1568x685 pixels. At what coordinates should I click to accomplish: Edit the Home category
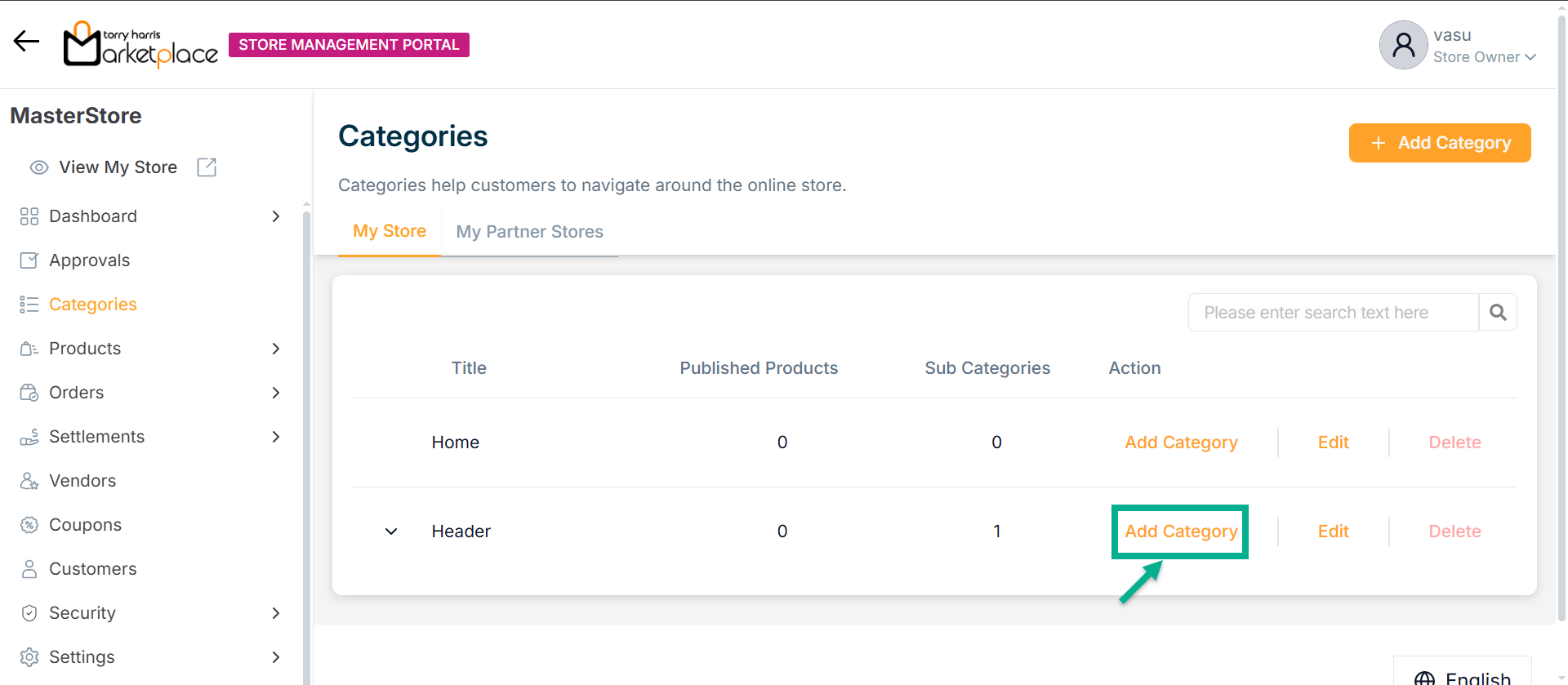(x=1333, y=443)
